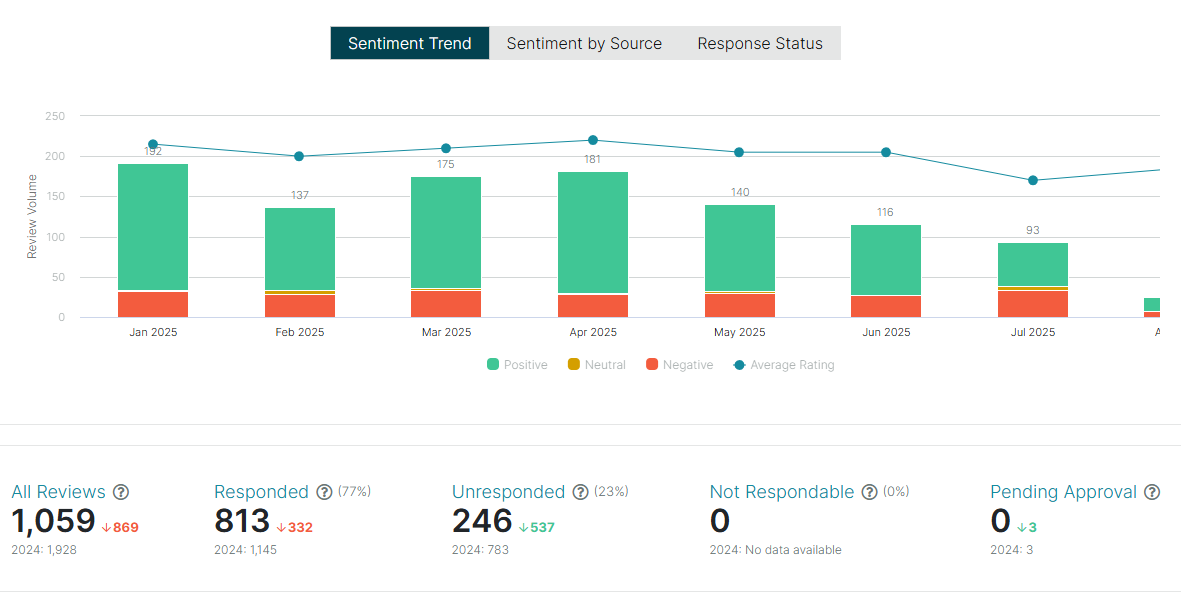Click the 192 label above January bar
The image size is (1181, 604).
click(153, 151)
